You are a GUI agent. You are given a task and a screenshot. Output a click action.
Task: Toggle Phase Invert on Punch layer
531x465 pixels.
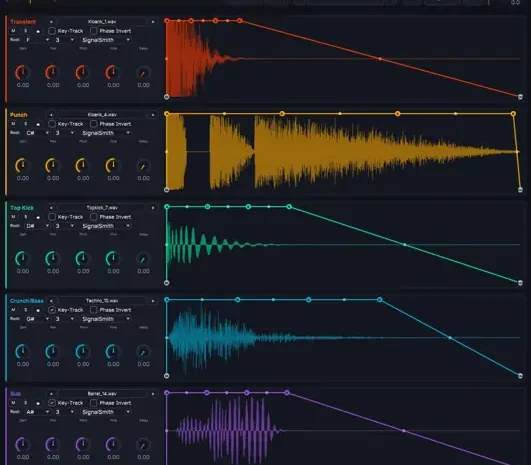93,124
